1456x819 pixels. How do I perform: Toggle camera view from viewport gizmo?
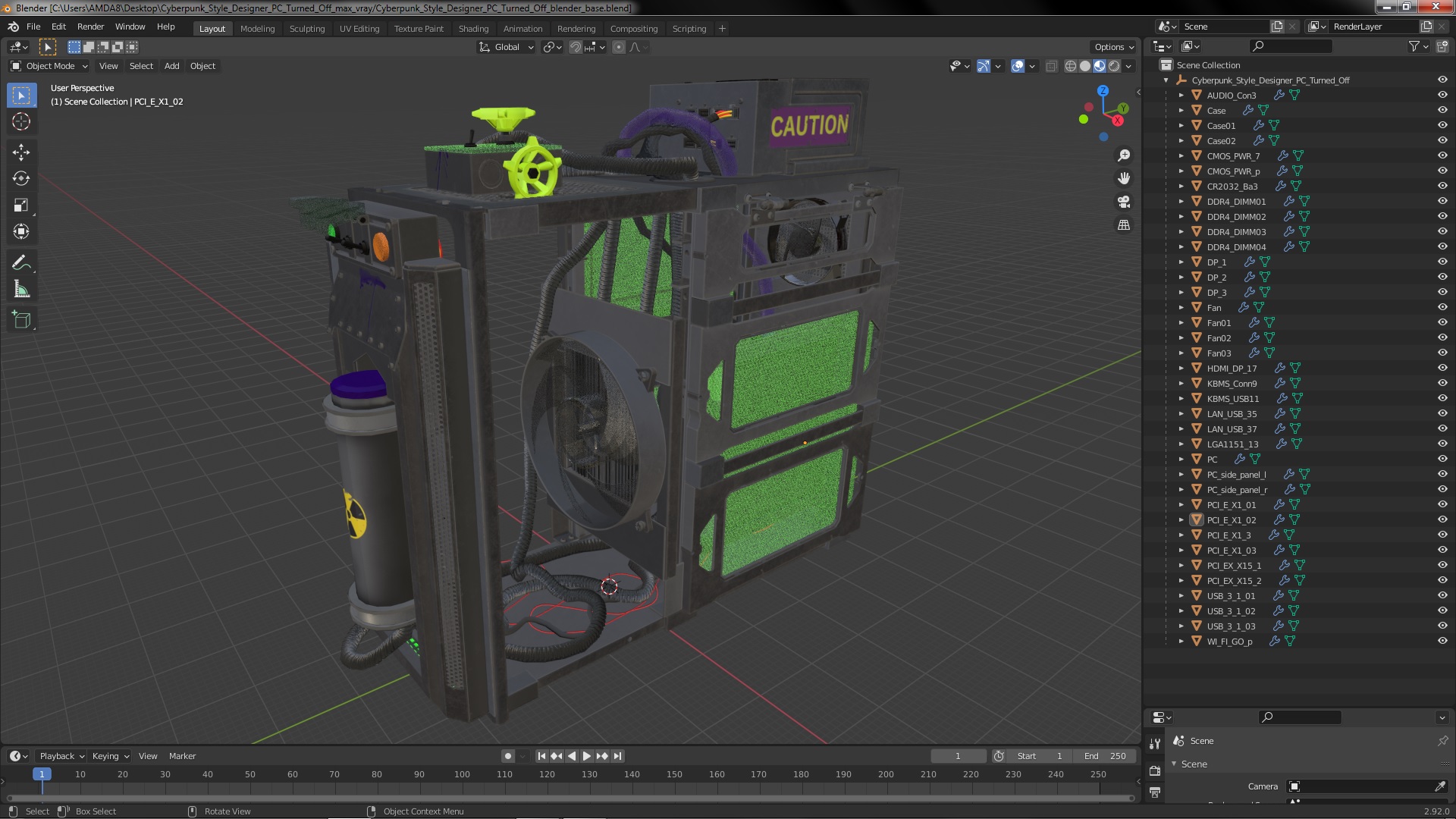(1124, 202)
